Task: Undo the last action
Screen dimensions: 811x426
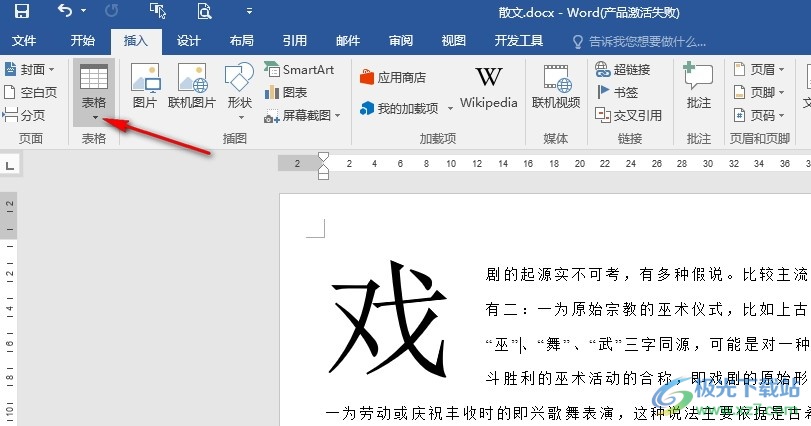Action: [x=65, y=10]
